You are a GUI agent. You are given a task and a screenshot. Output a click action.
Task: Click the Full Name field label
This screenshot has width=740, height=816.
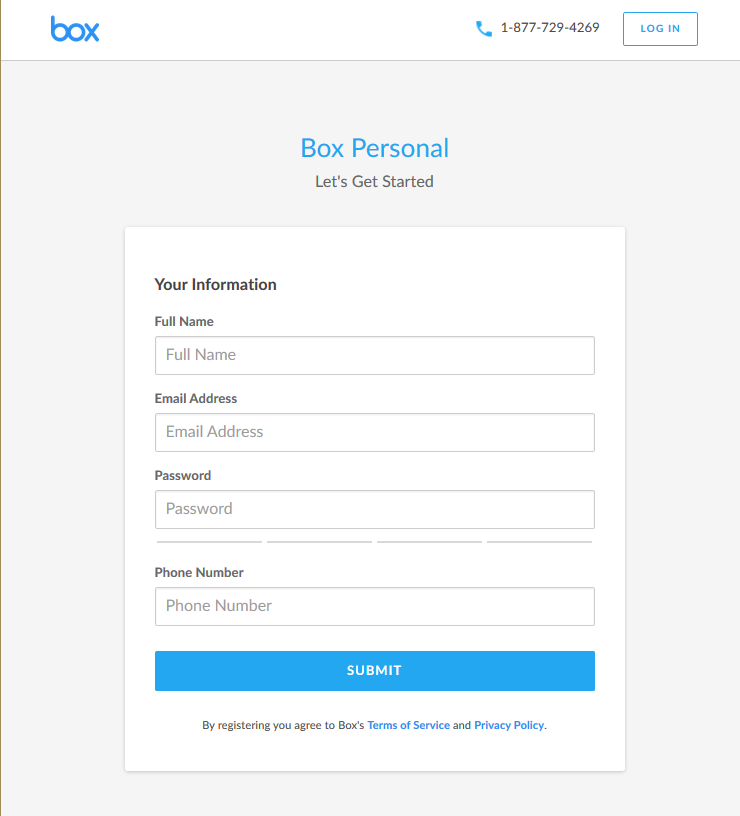[x=184, y=322]
